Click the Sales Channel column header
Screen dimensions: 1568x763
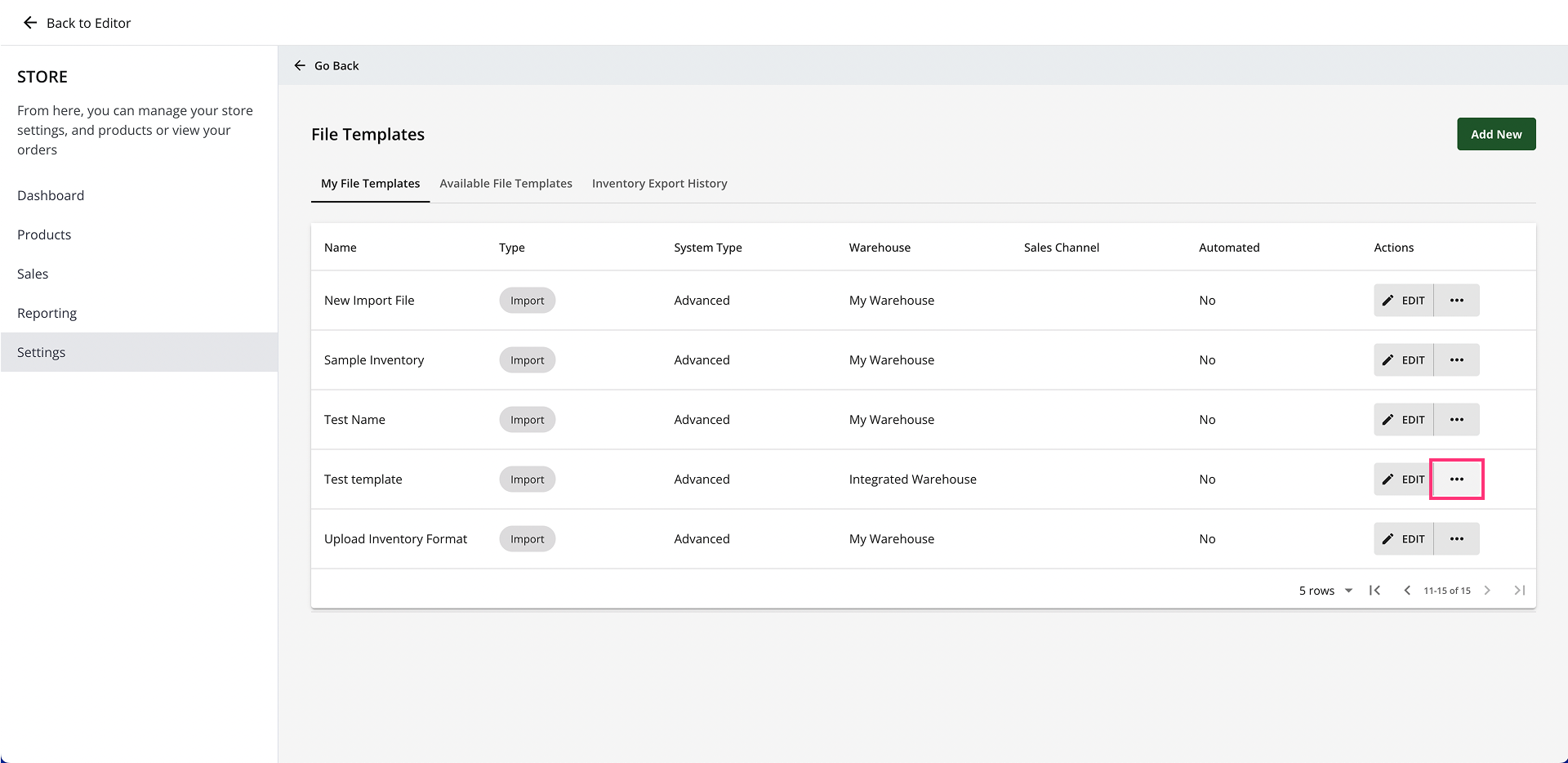pyautogui.click(x=1062, y=248)
